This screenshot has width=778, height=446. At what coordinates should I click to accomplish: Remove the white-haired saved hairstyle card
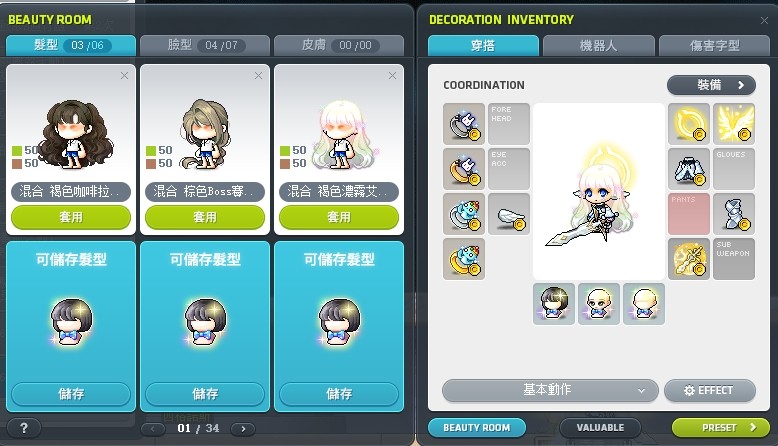tap(392, 75)
